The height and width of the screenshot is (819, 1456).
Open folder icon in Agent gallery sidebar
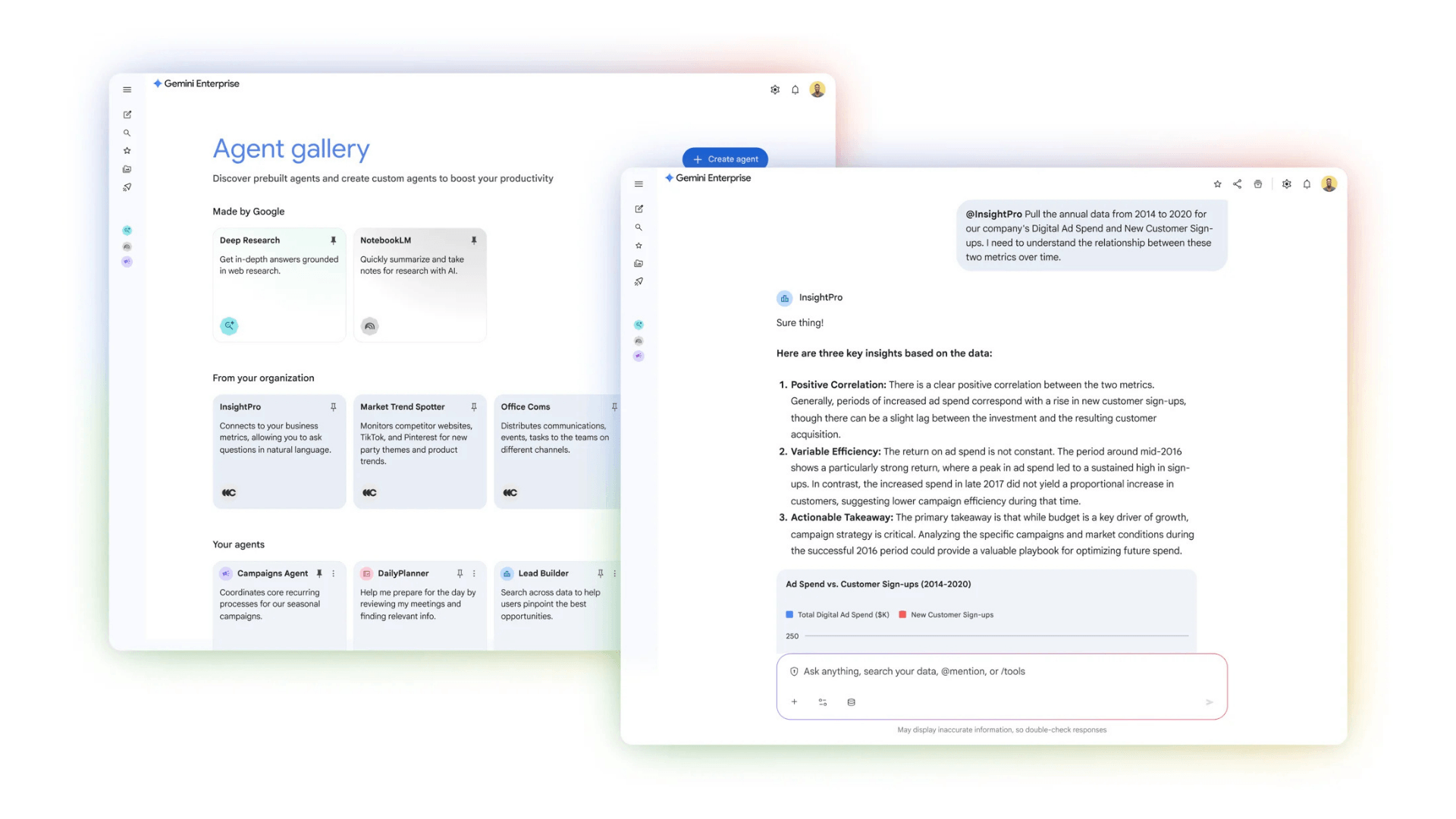click(x=127, y=169)
